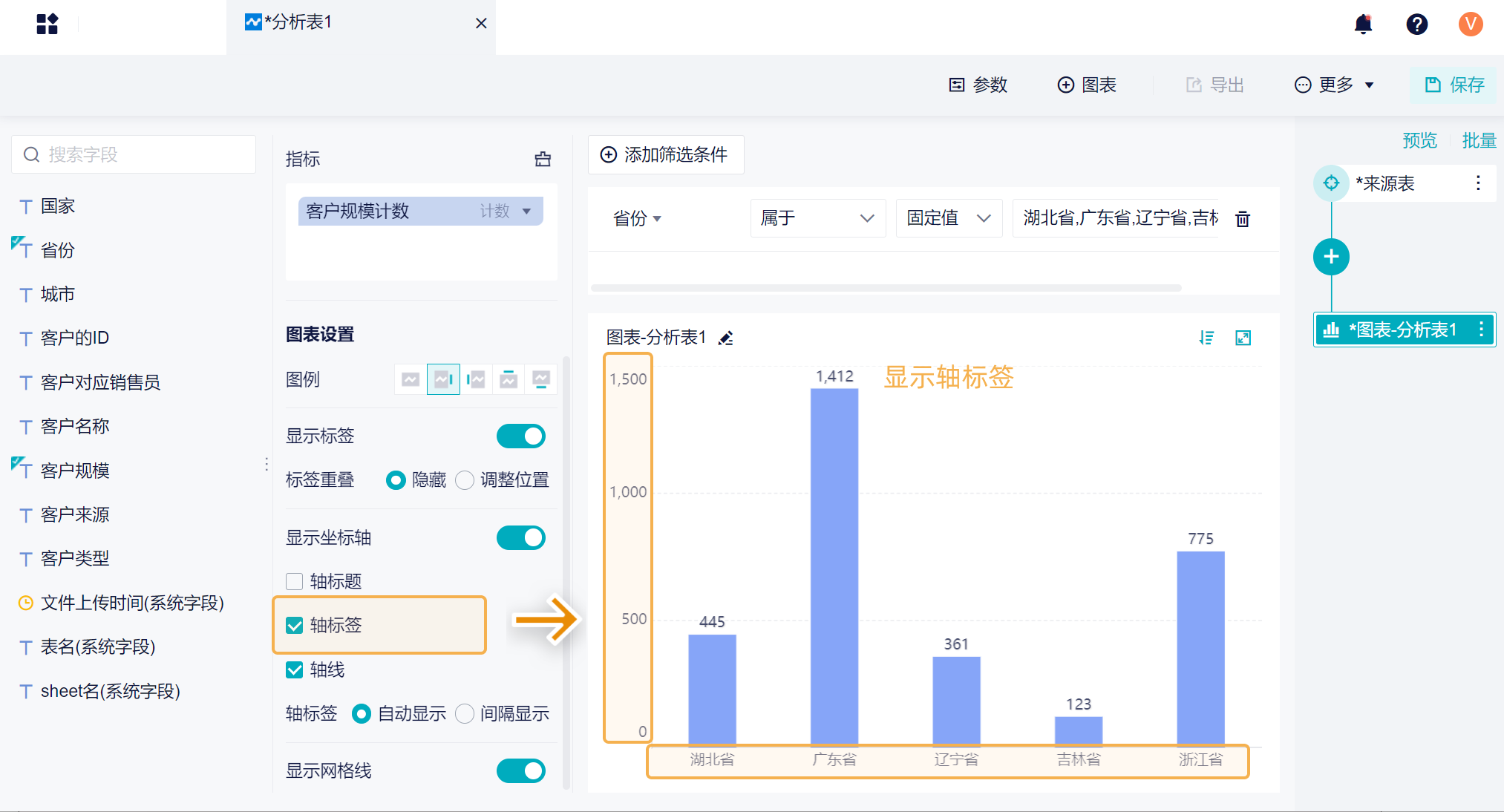The image size is (1504, 812).
Task: Open the 固定值 dropdown
Action: click(948, 218)
